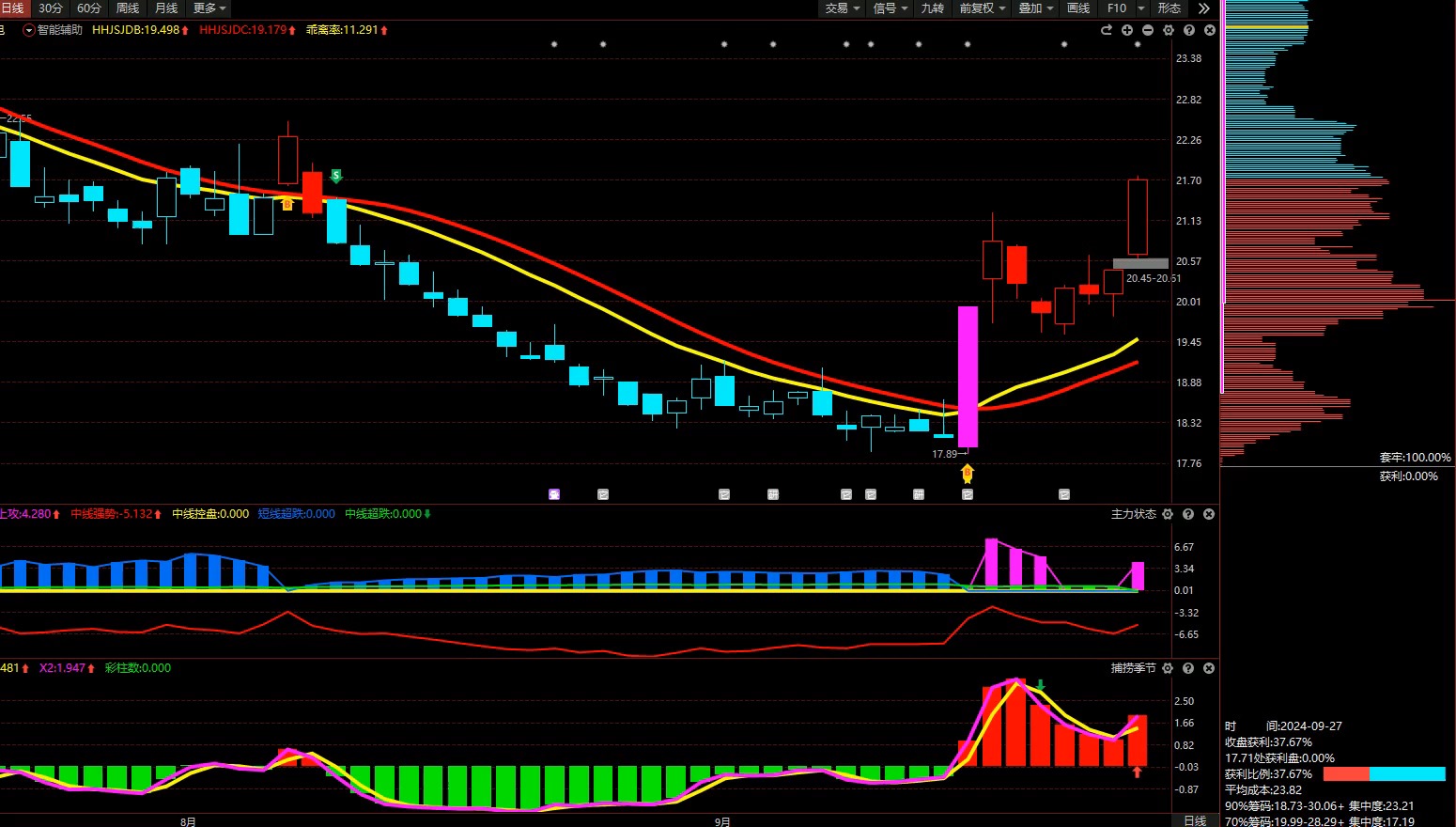Click the 17.89 low price label
This screenshot has width=1456, height=827.
point(944,454)
